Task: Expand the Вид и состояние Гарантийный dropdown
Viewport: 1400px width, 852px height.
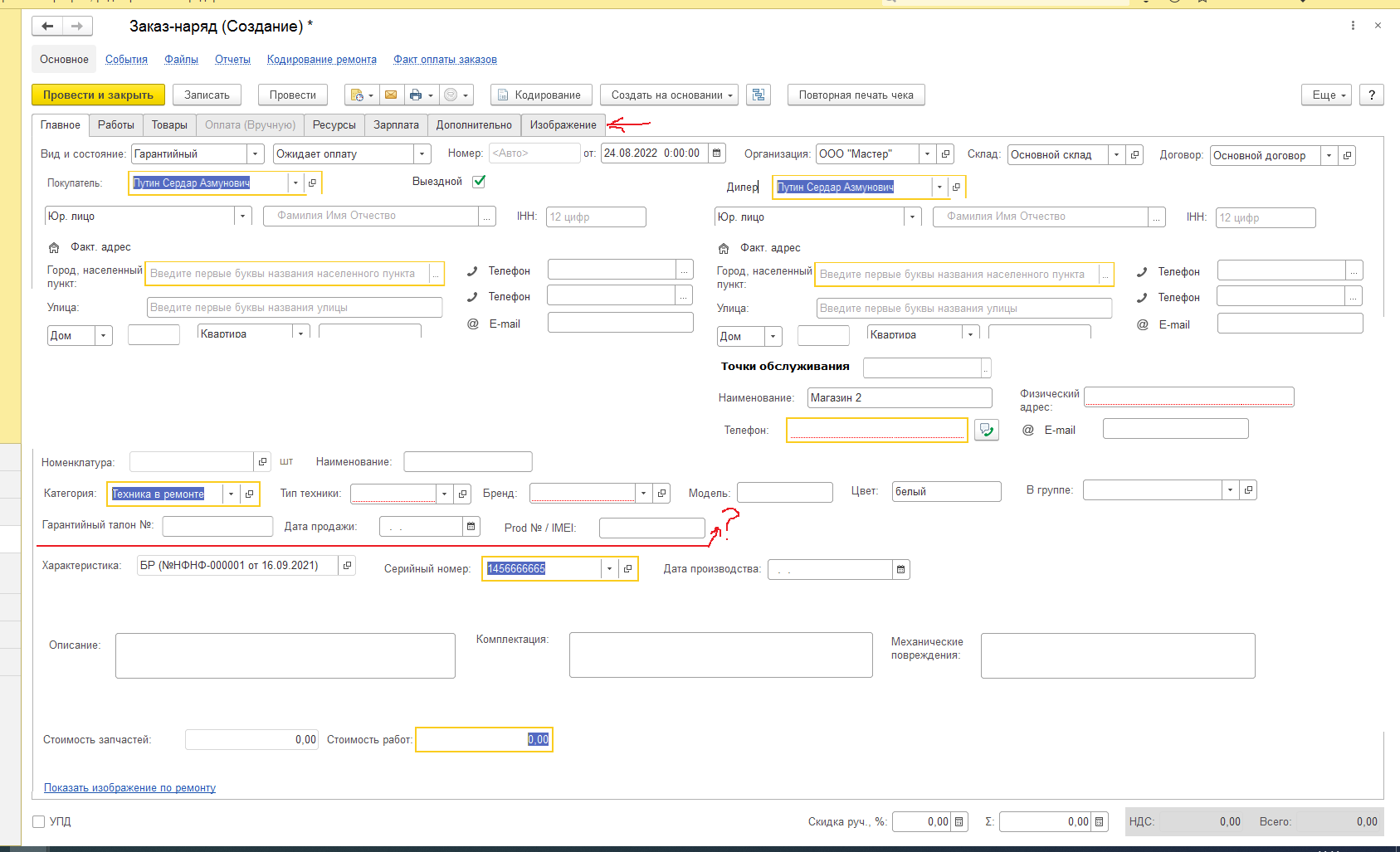Action: [x=256, y=154]
